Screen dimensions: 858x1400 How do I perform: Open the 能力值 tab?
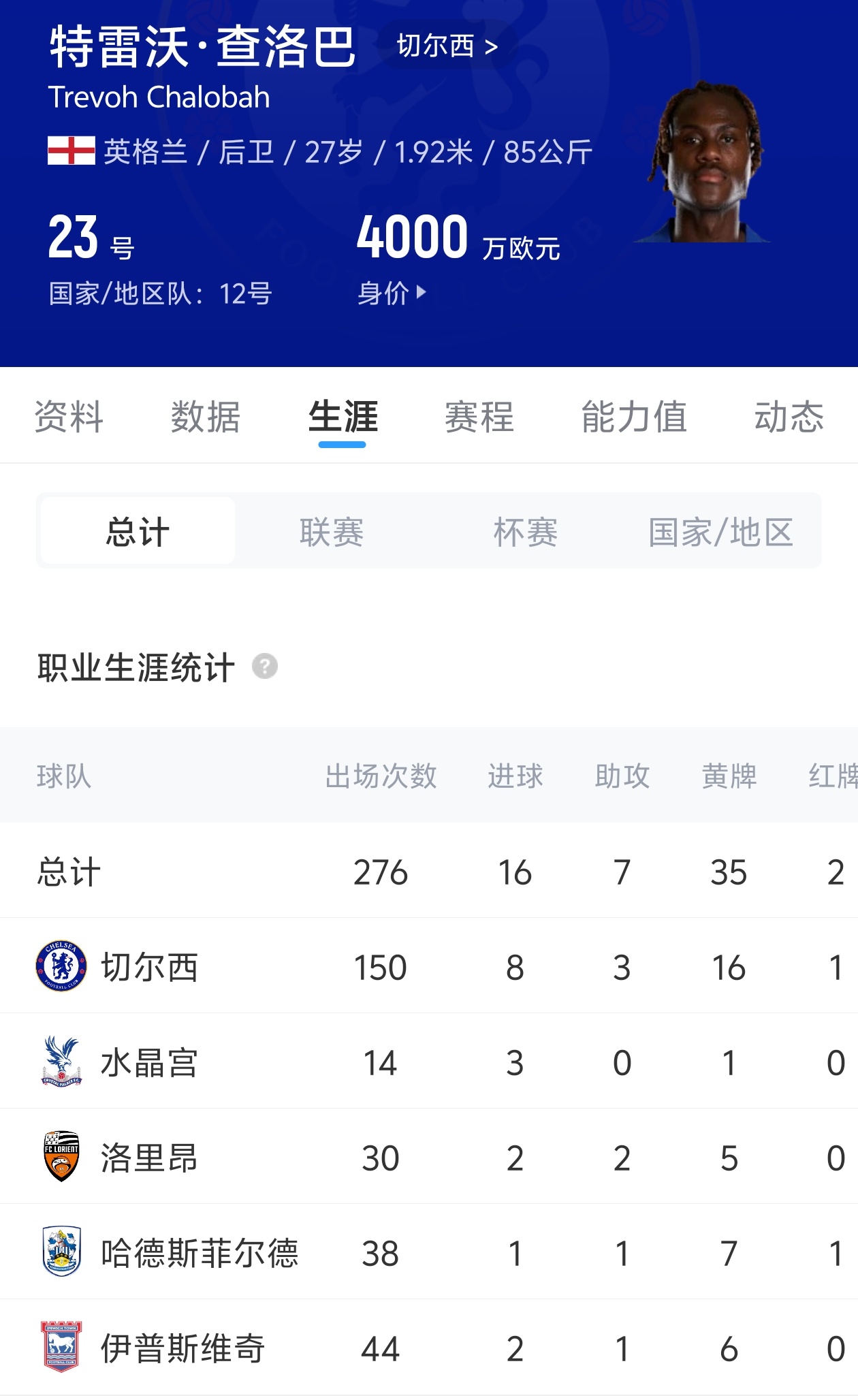(634, 417)
